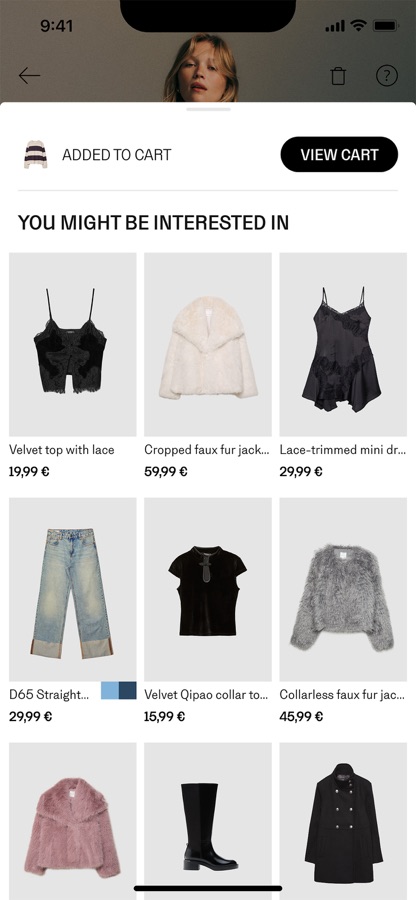Open the black knee-high boot image
The image size is (416, 900).
(208, 821)
